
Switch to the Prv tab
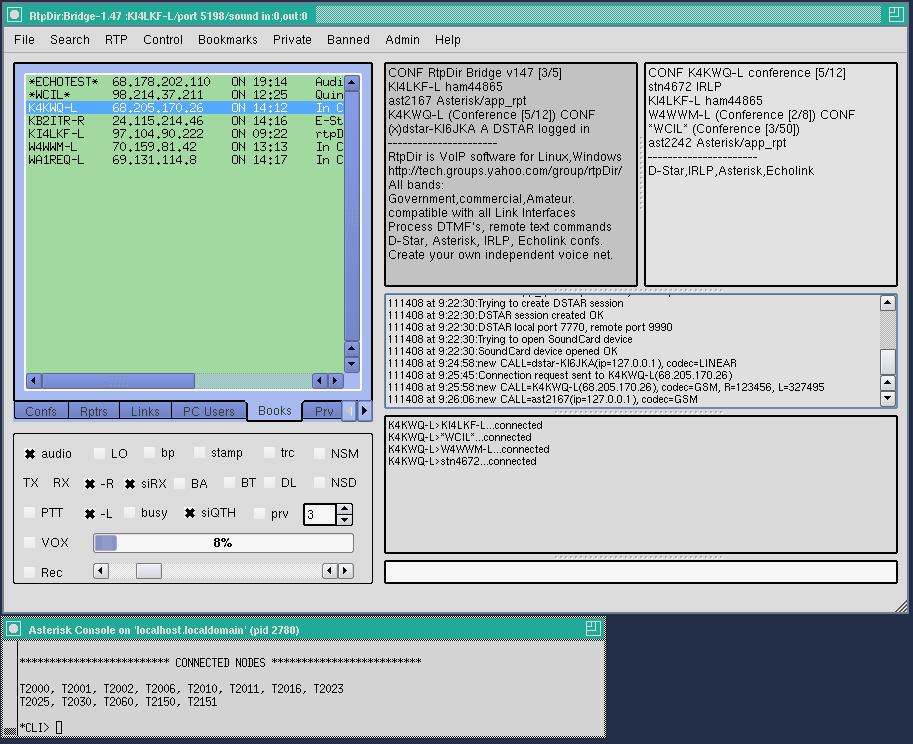click(324, 411)
